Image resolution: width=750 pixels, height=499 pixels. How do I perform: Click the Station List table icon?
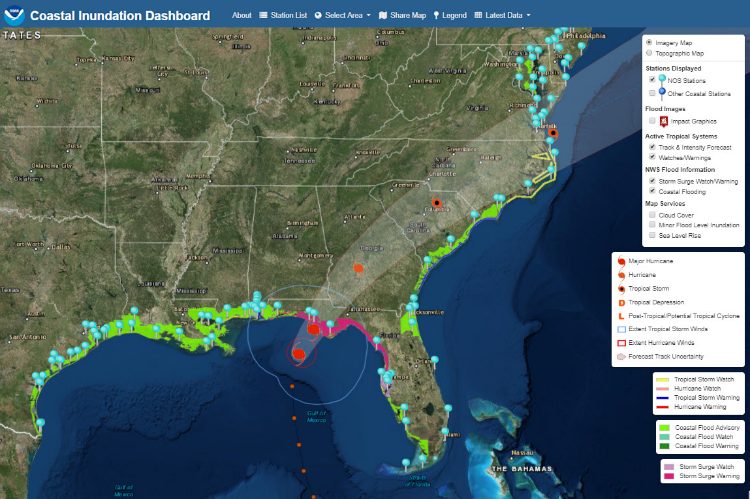[263, 15]
